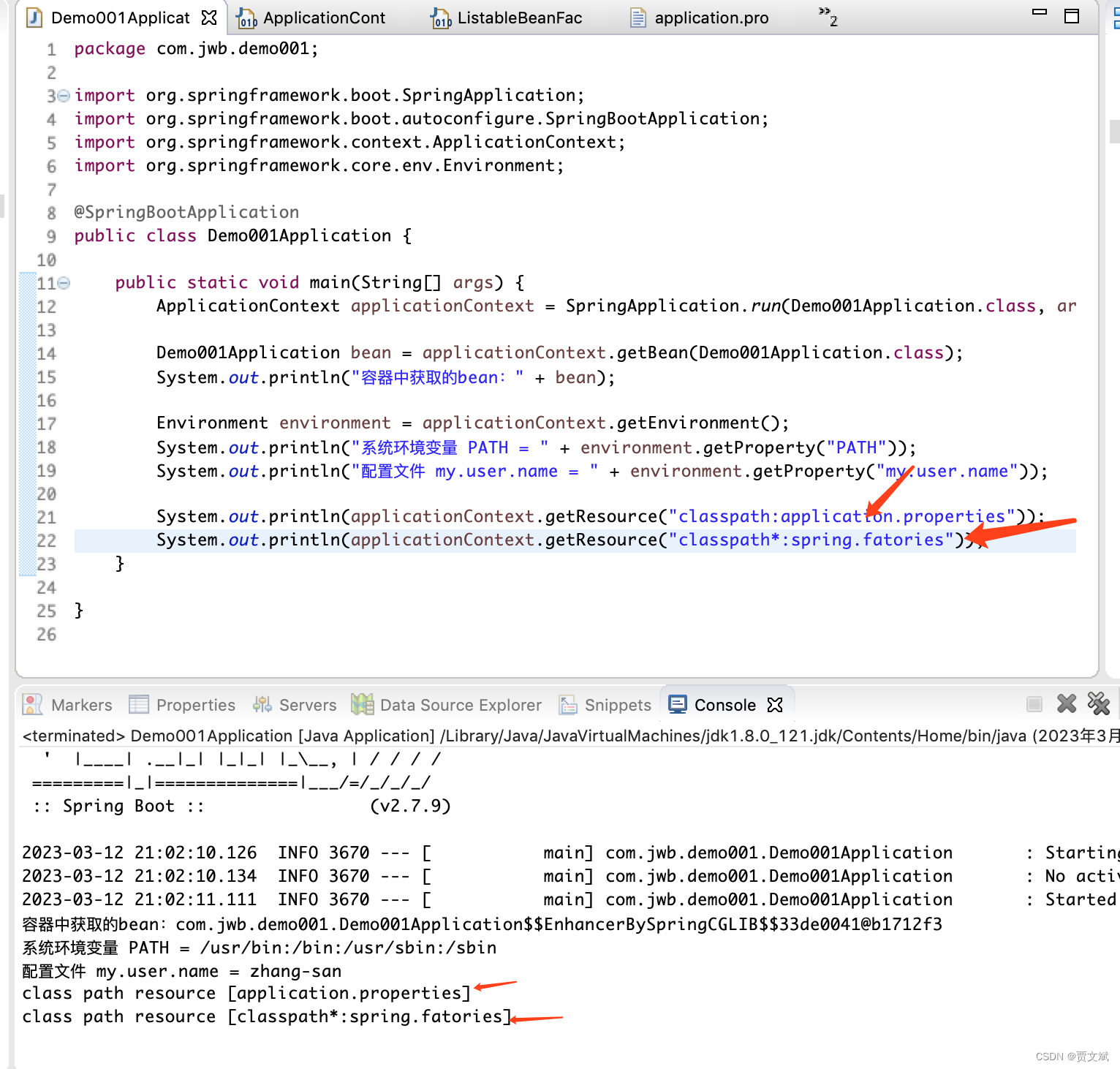Click the Markers tab icon
The image size is (1120, 1069).
33,705
